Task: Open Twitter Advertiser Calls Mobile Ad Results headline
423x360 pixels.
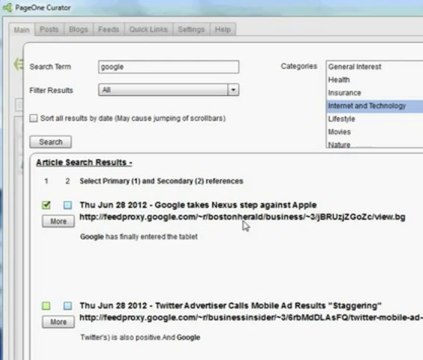Action: pos(231,306)
